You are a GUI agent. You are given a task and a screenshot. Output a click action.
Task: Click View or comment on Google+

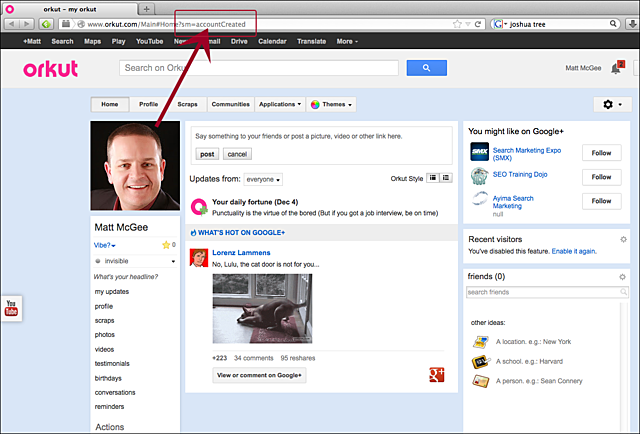(259, 375)
